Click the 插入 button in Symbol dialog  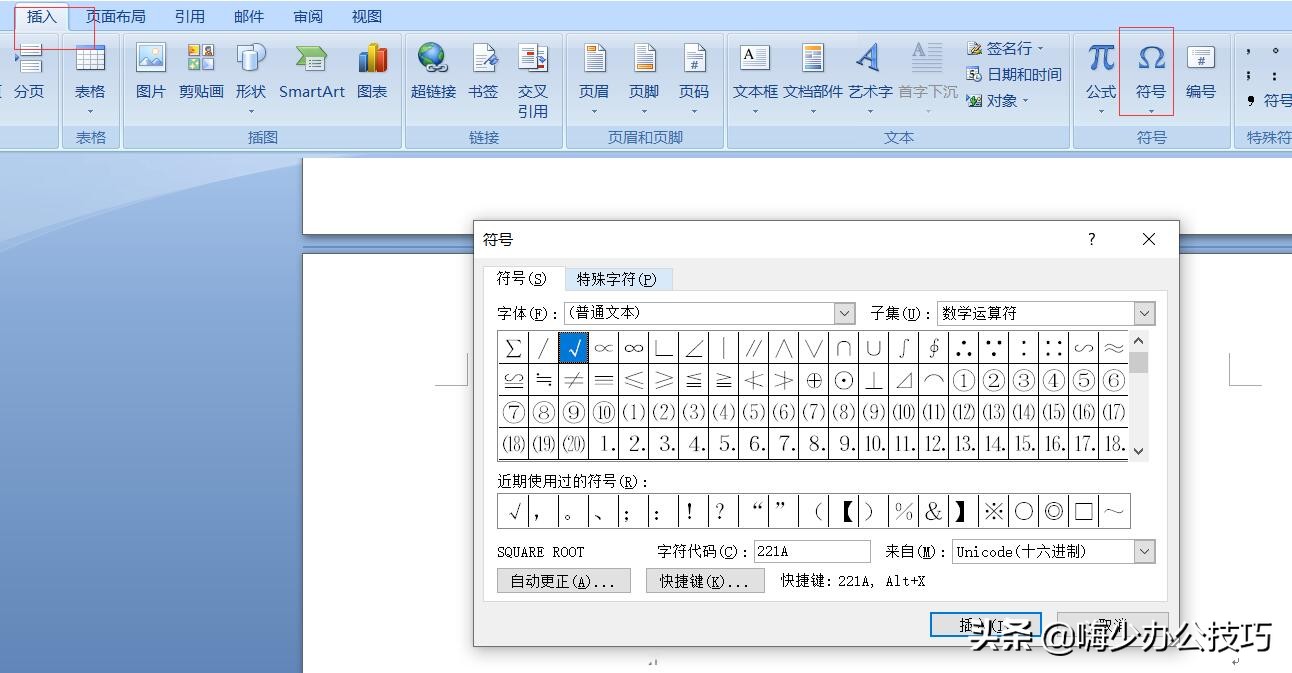(x=985, y=624)
